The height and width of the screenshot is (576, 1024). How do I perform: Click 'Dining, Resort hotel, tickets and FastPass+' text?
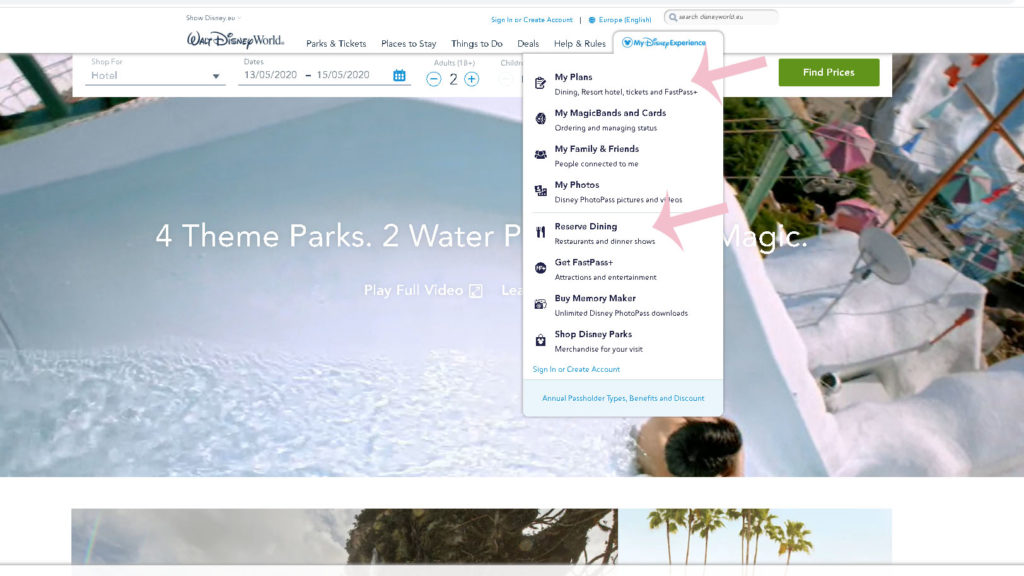(x=626, y=92)
